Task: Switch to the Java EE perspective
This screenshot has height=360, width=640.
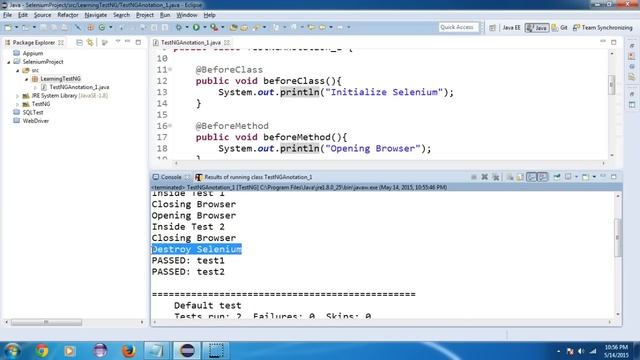Action: pos(511,28)
